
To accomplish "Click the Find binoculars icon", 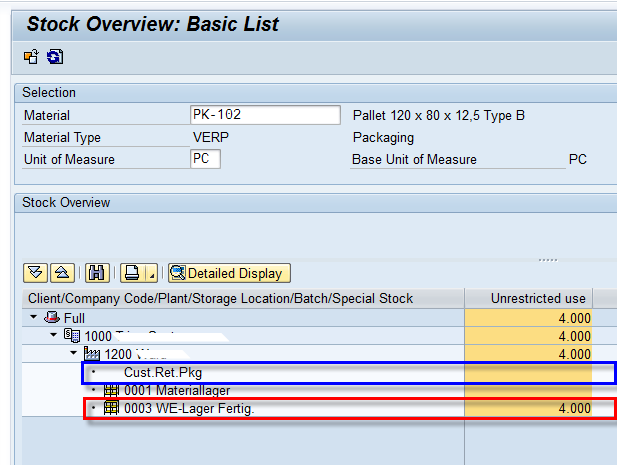I will tap(97, 273).
